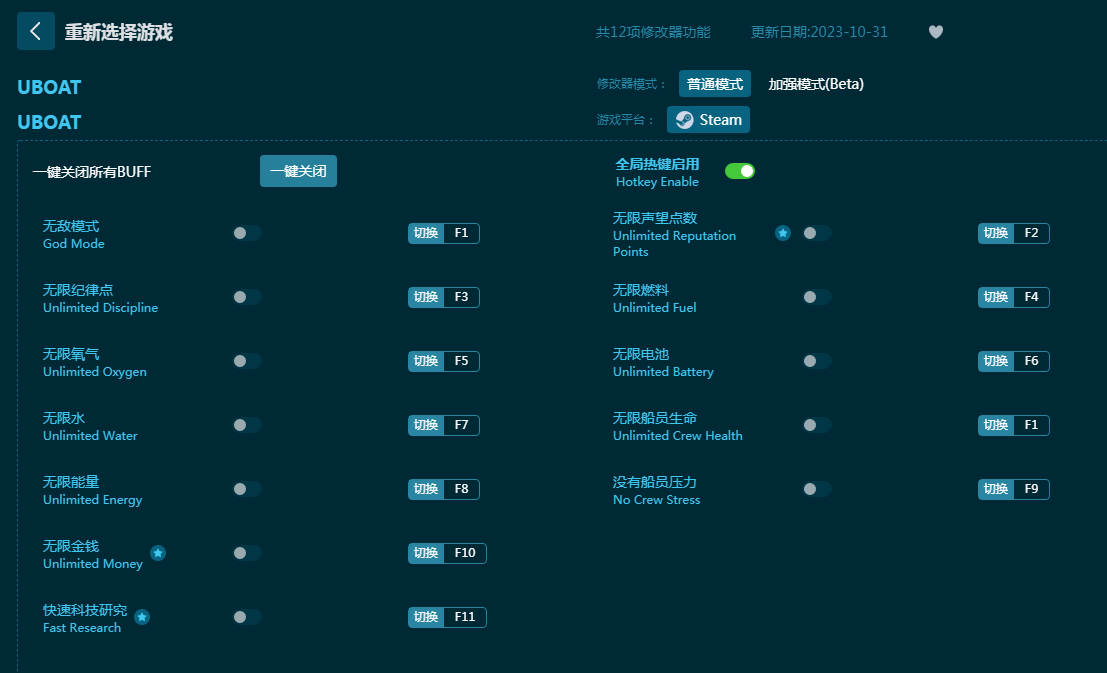Toggle Unlimited Oxygen switch on

click(247, 361)
